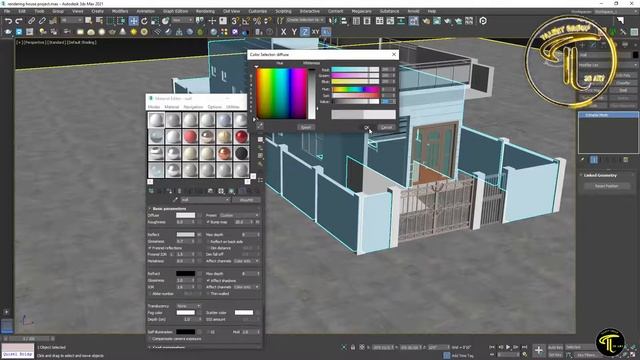Restrict movement to Z axis
The width and height of the screenshot is (640, 360).
tap(304, 32)
